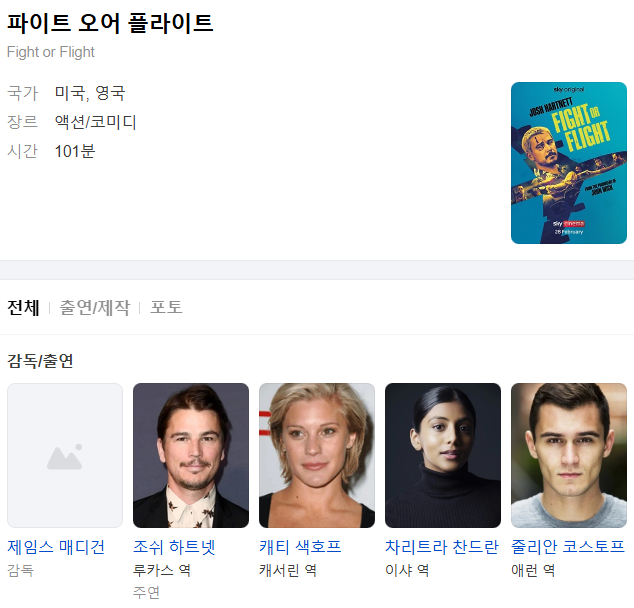Click the 액션/코미디 genre value
634x608 pixels.
pyautogui.click(x=95, y=122)
